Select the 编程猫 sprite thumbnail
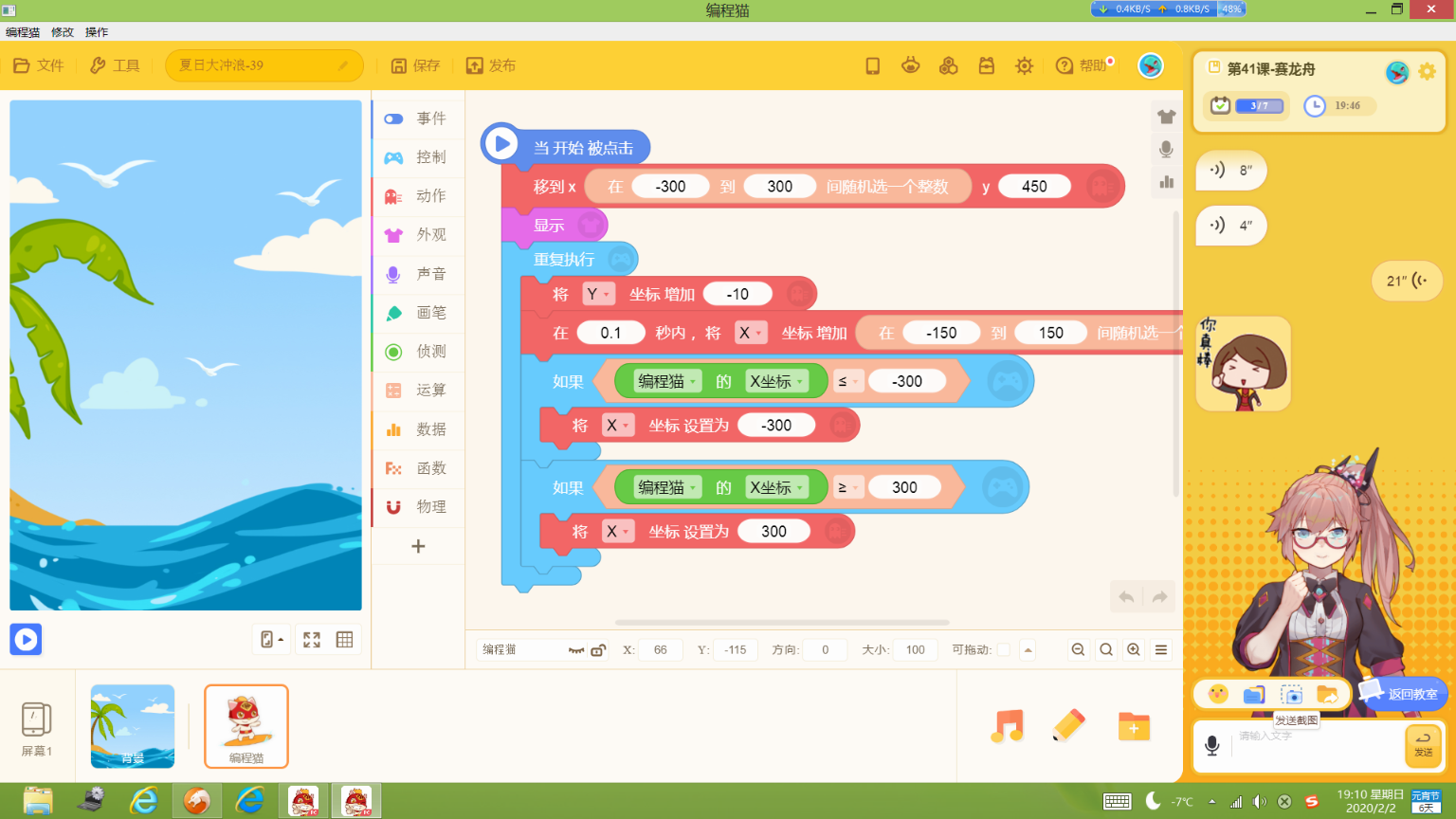 click(x=246, y=726)
